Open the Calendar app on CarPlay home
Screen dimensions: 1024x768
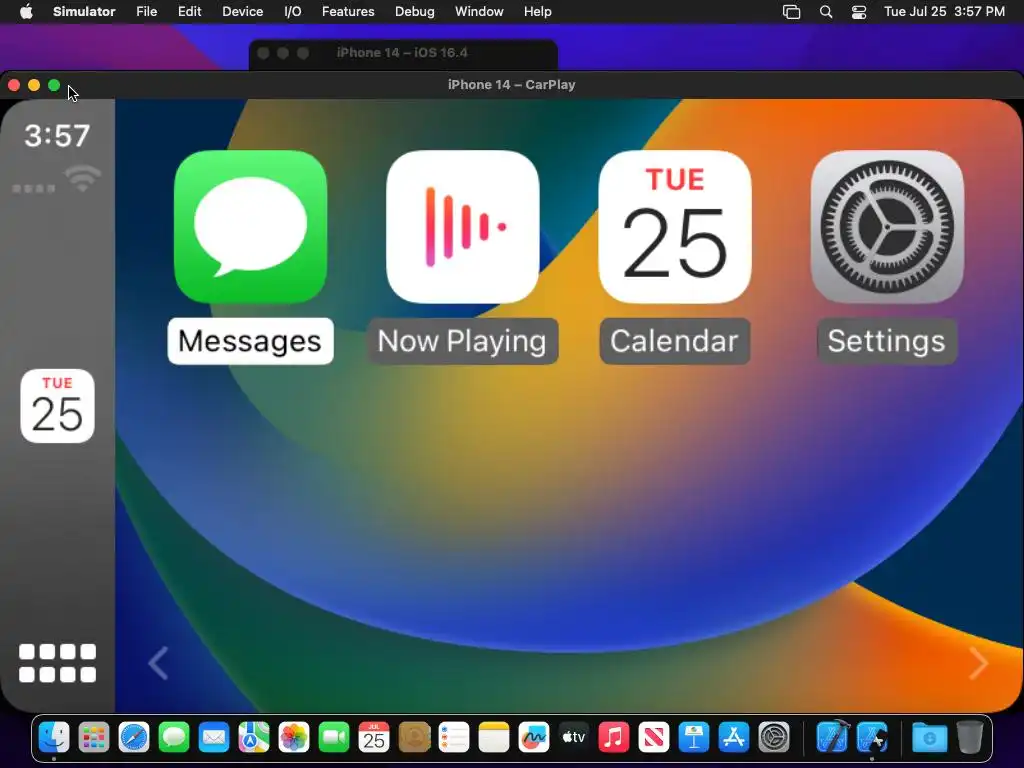tap(675, 227)
